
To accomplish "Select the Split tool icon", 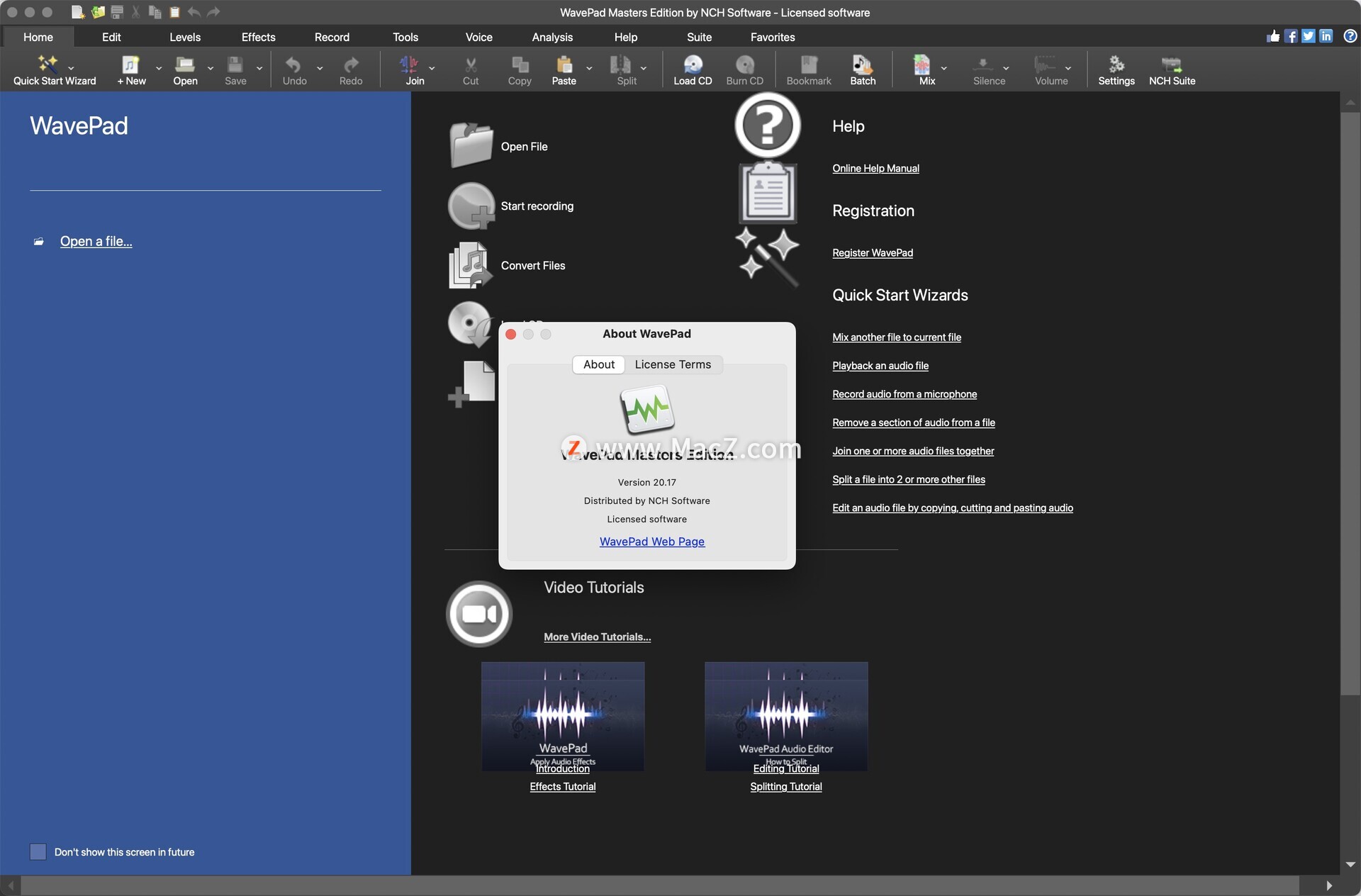I will point(620,65).
